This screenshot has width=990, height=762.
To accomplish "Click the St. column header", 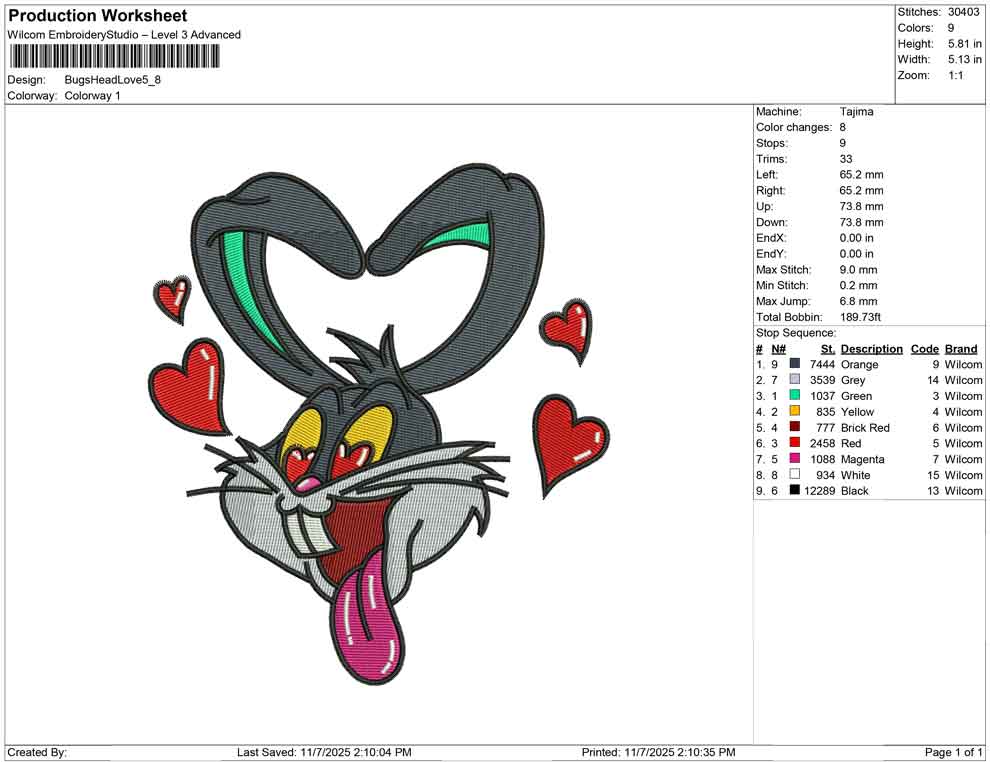I will [826, 348].
